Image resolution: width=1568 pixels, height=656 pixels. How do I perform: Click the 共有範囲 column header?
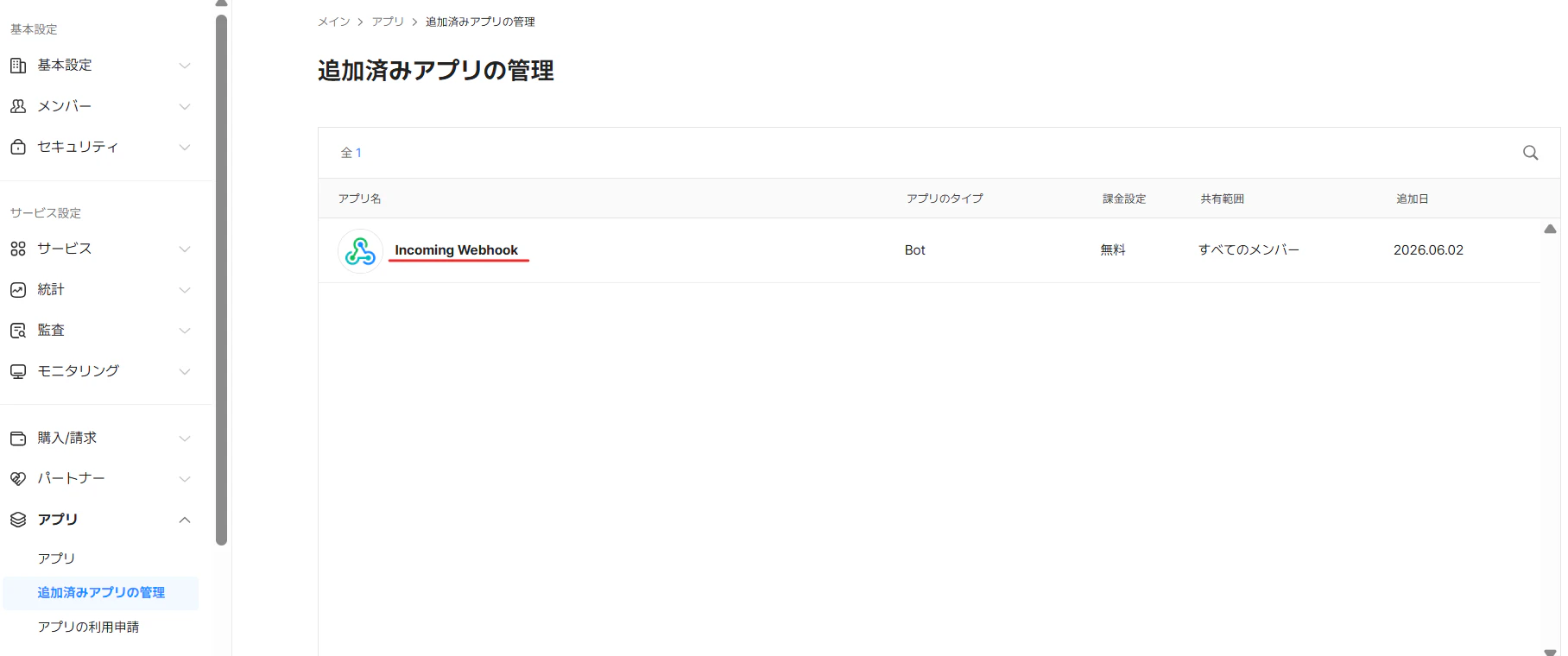tap(1222, 199)
